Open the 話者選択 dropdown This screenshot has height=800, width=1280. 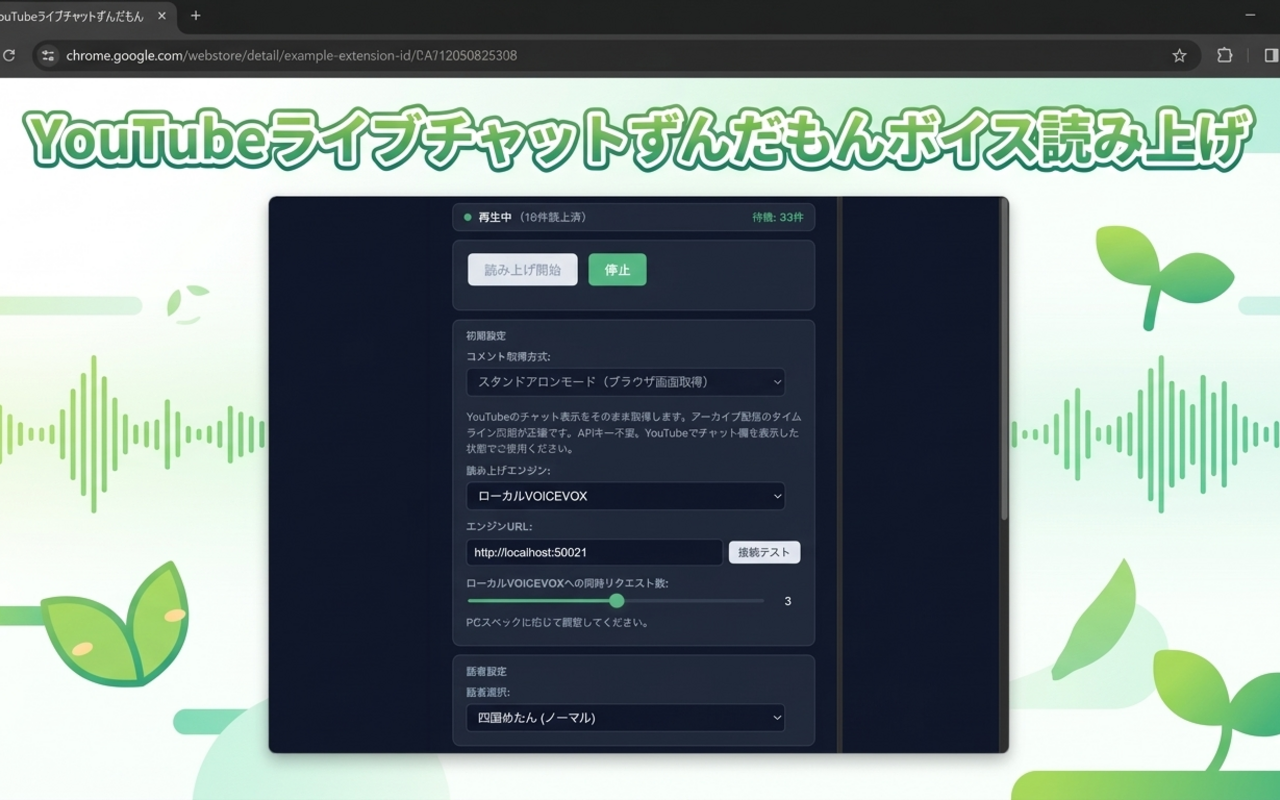(626, 717)
